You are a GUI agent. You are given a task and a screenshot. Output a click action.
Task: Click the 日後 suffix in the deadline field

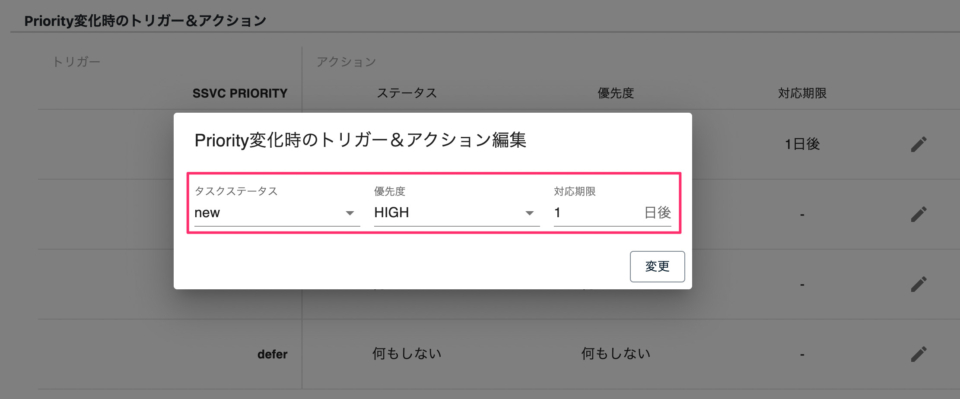pos(658,213)
